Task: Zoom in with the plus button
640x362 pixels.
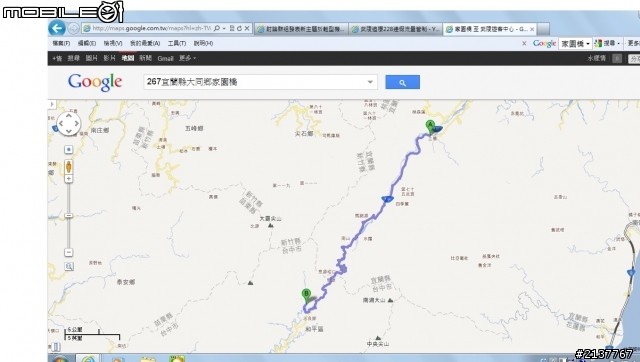Action: 69,179
